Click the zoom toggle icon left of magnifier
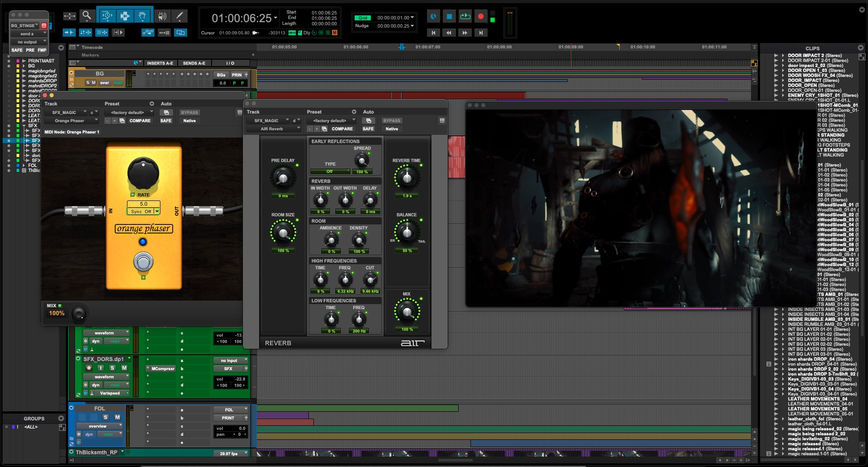The height and width of the screenshot is (467, 868). (x=69, y=16)
